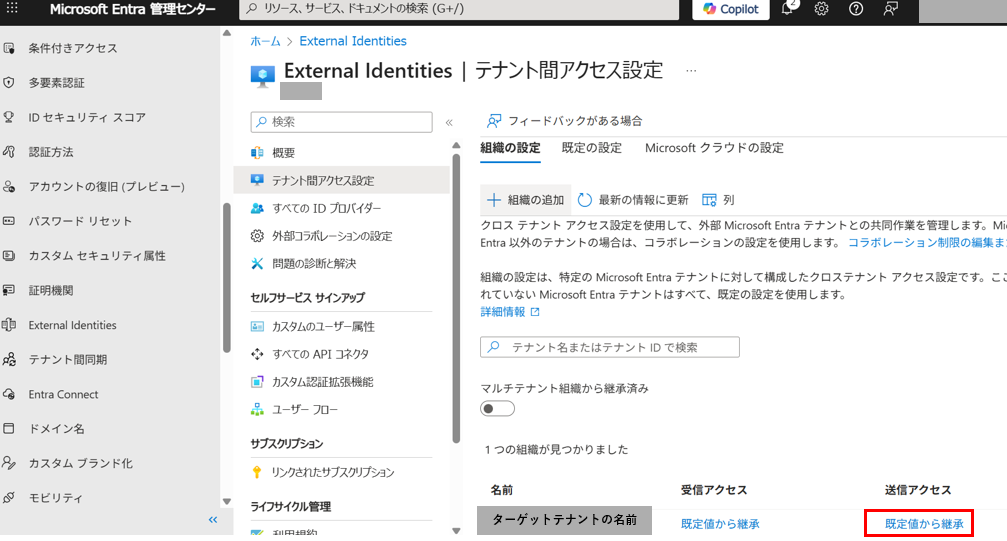Go to ホーム breadcrumb
This screenshot has width=1007, height=541.
pyautogui.click(x=265, y=41)
